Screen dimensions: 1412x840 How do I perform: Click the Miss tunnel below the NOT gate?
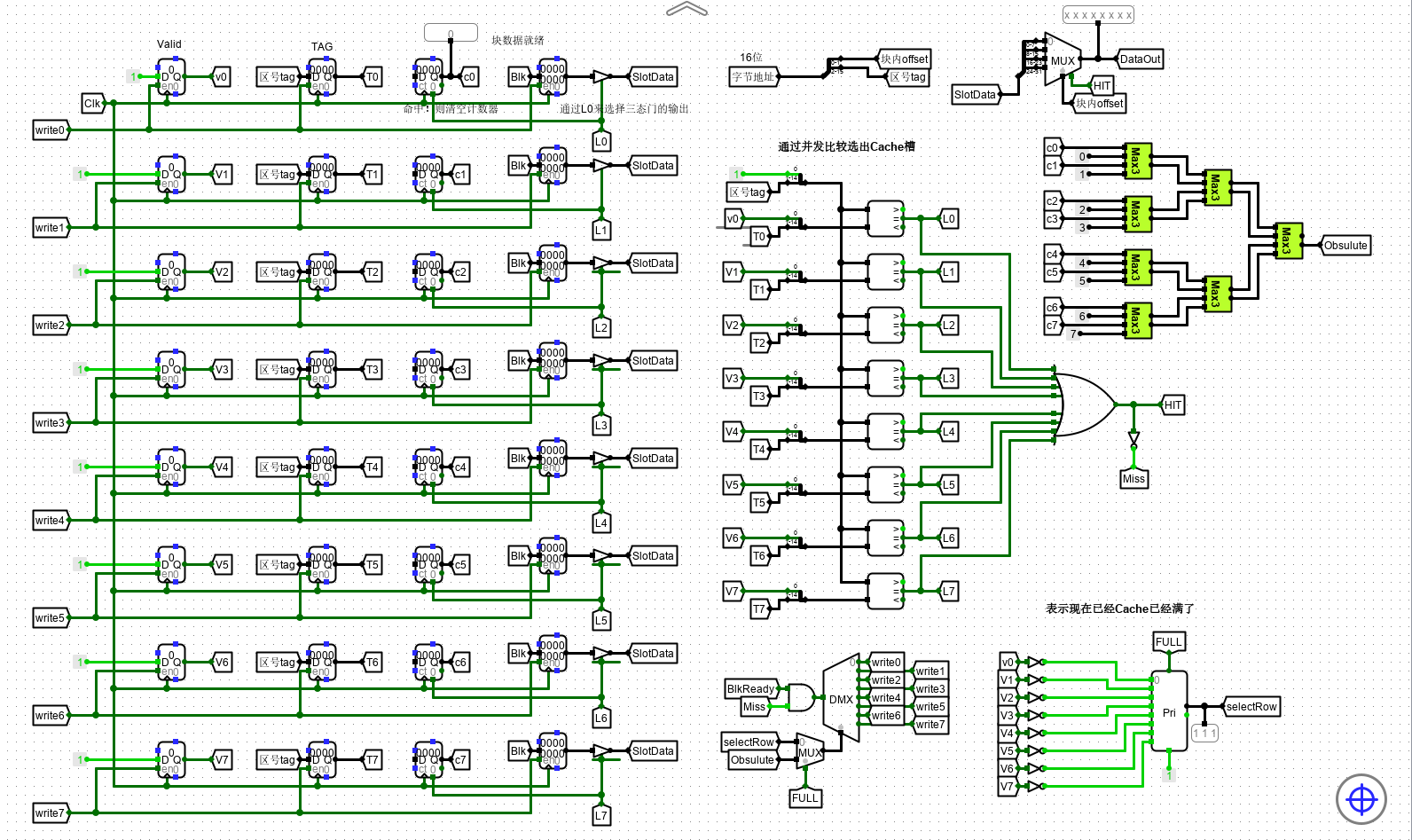pos(1134,478)
